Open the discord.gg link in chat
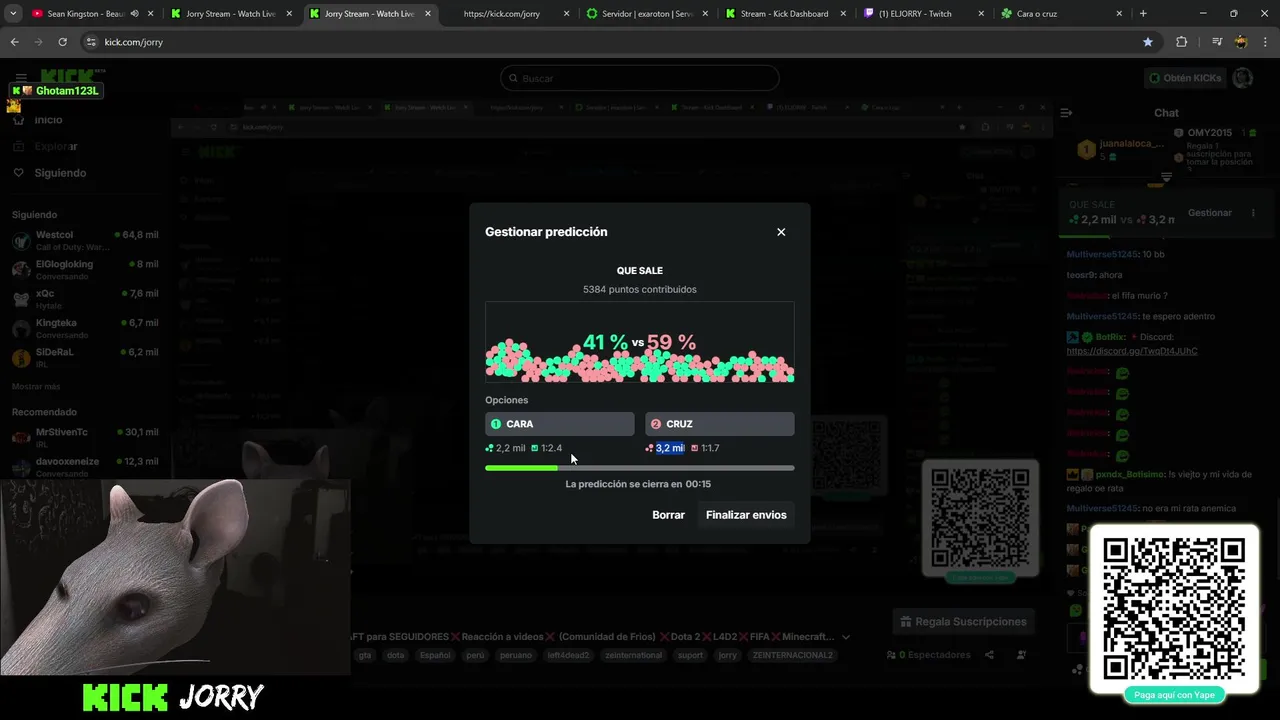The image size is (1280, 720). point(1131,351)
